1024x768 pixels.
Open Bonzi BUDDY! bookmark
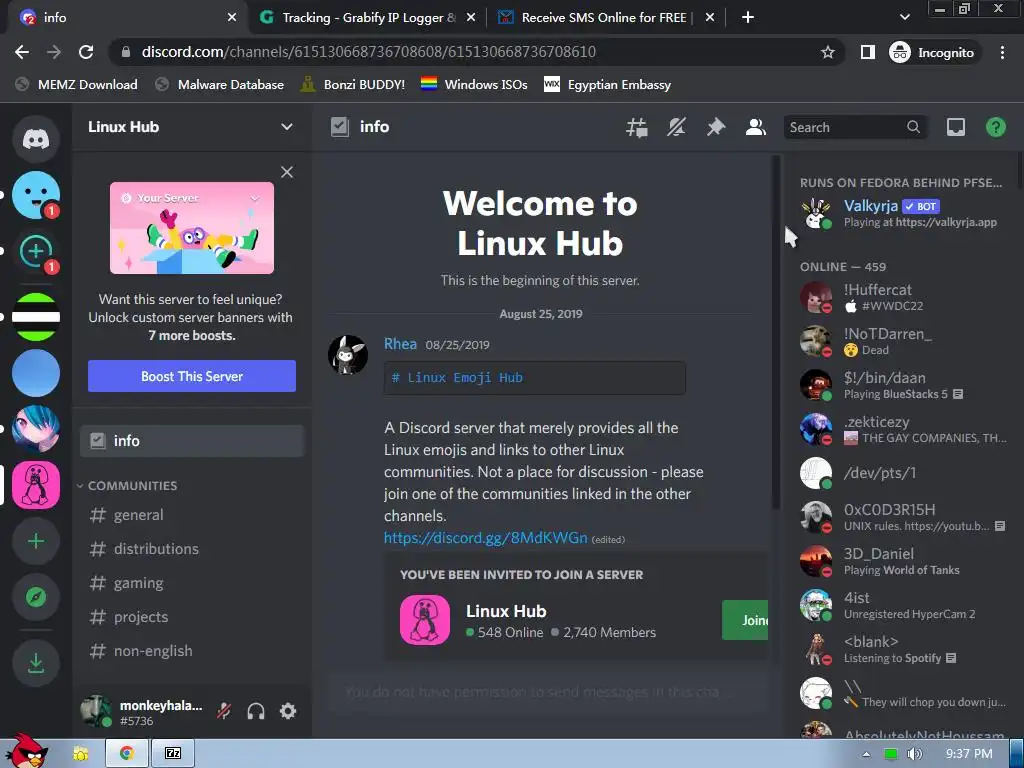(353, 84)
